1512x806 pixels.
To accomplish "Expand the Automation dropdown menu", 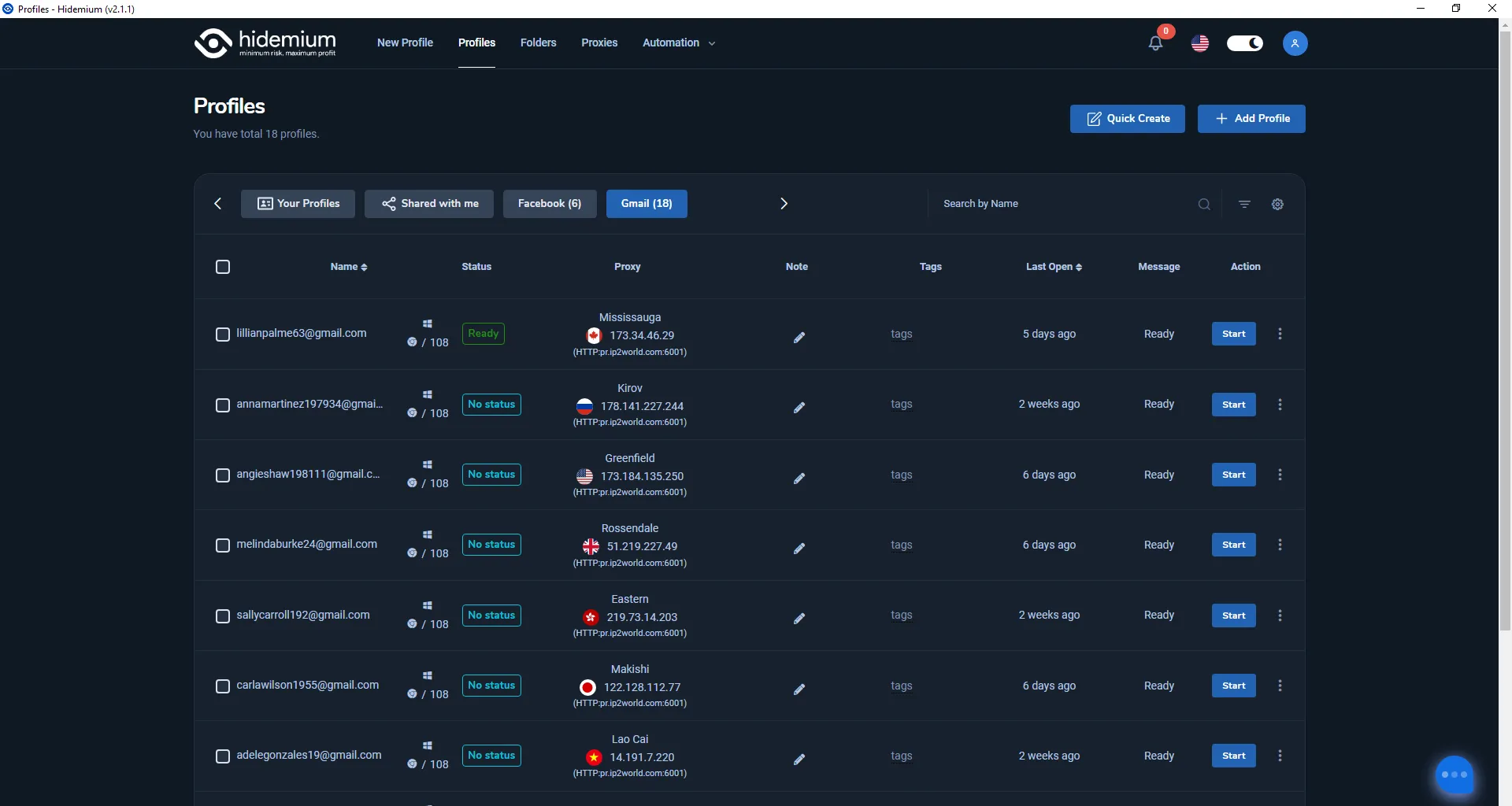I will pyautogui.click(x=679, y=43).
